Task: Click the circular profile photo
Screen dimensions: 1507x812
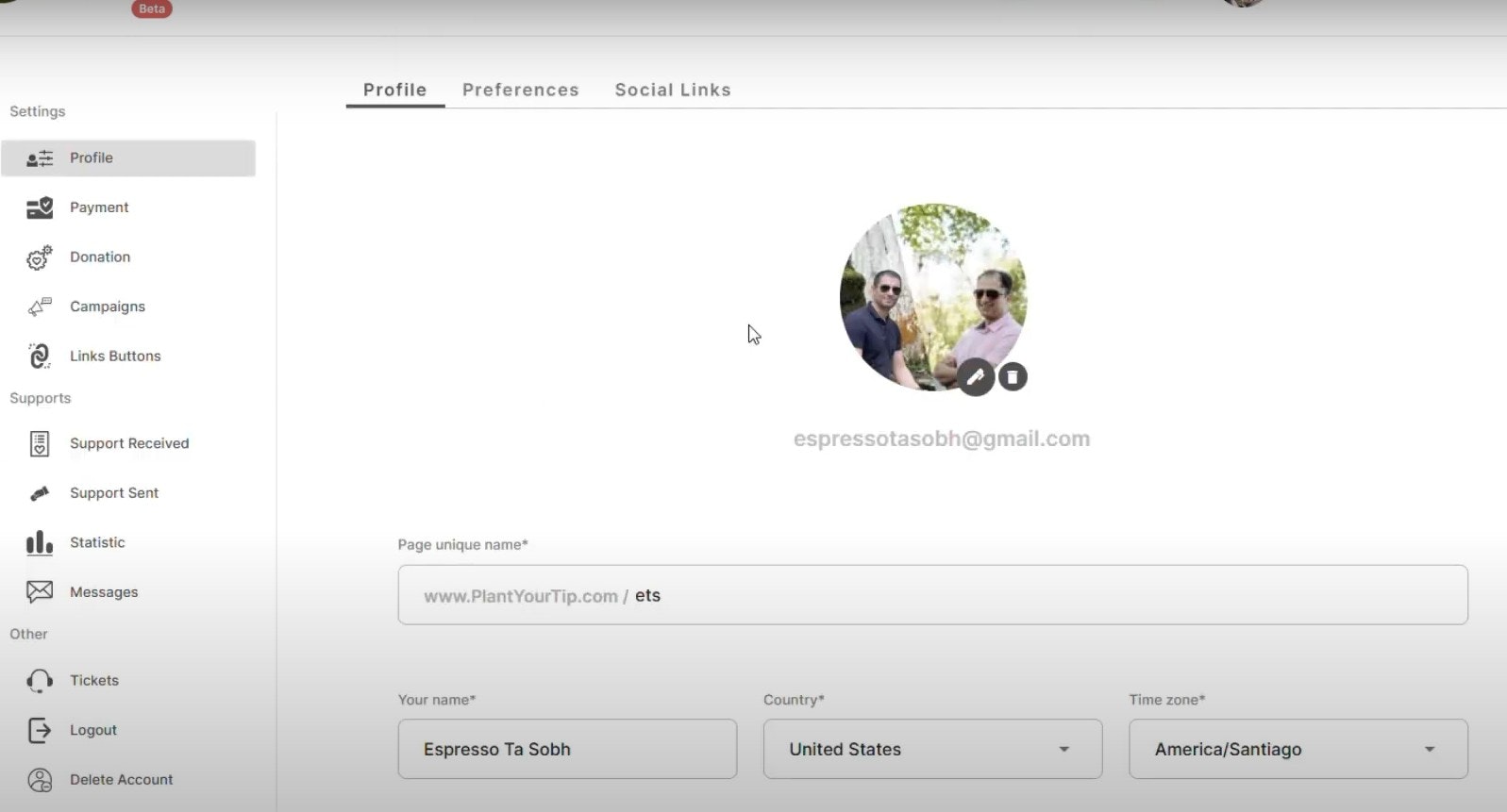Action: click(x=933, y=297)
